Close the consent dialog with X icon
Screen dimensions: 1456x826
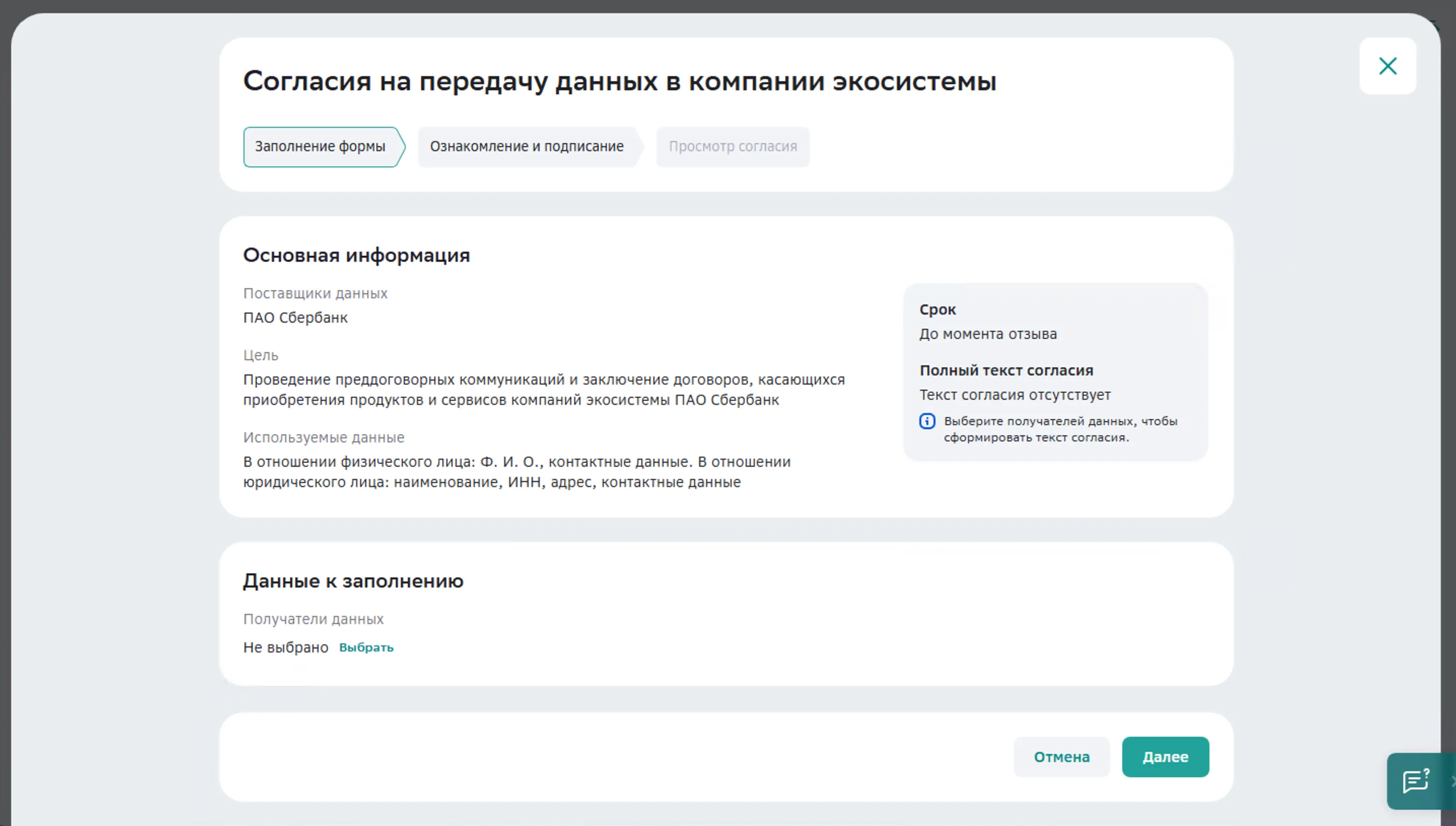click(1388, 66)
